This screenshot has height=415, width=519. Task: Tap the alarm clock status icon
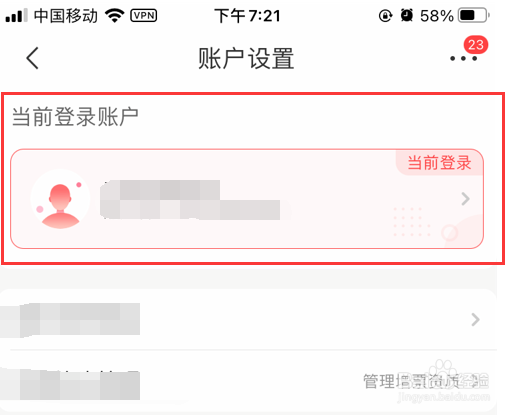[x=407, y=15]
